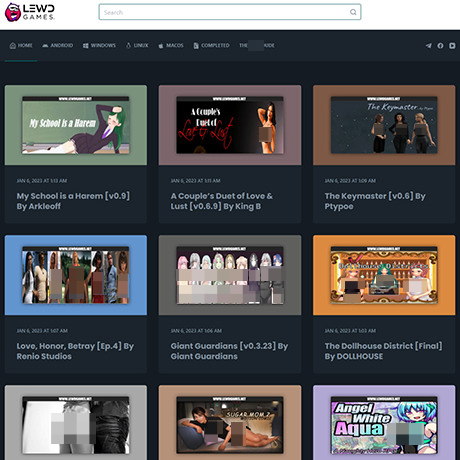Open A Couple's Duet of Love & Lust link
460x460 pixels.
coord(222,201)
